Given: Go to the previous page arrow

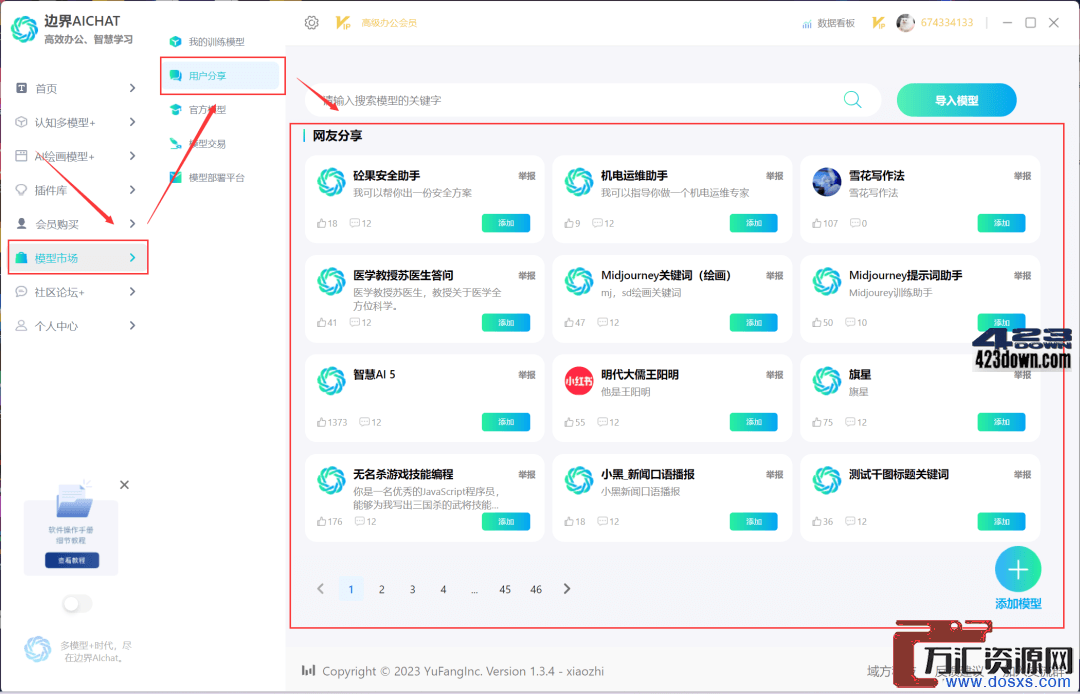Looking at the screenshot, I should point(320,589).
